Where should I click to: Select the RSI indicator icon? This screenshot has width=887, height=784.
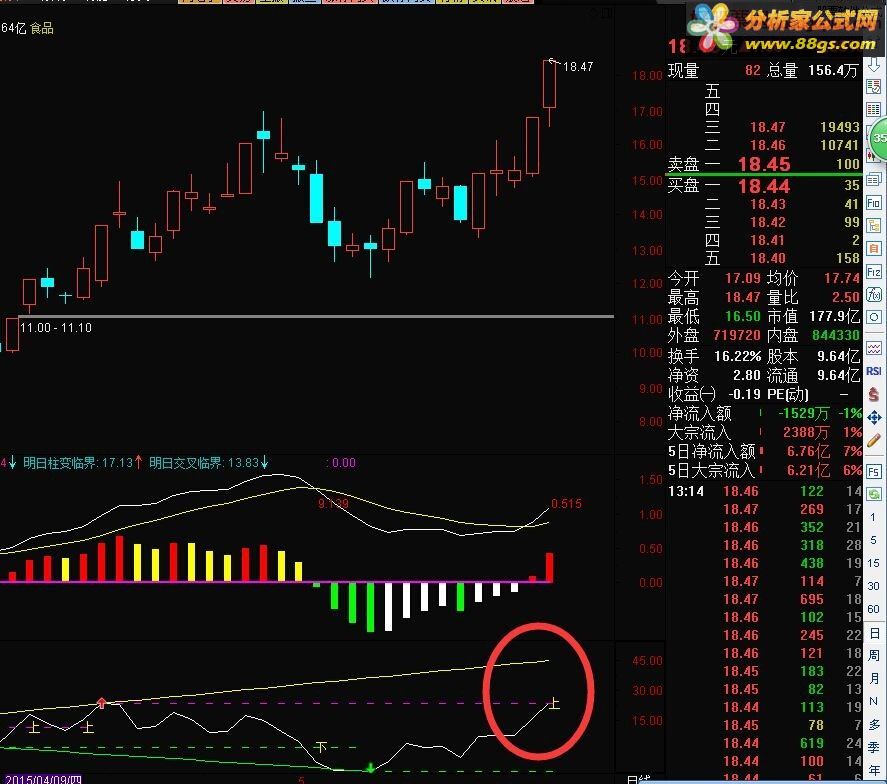coord(874,371)
